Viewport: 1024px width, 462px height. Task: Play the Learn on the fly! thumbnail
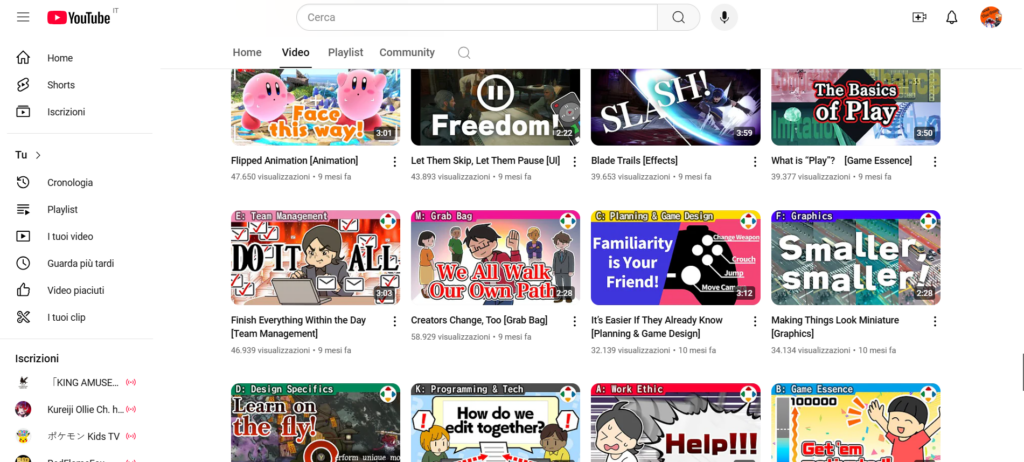click(315, 422)
